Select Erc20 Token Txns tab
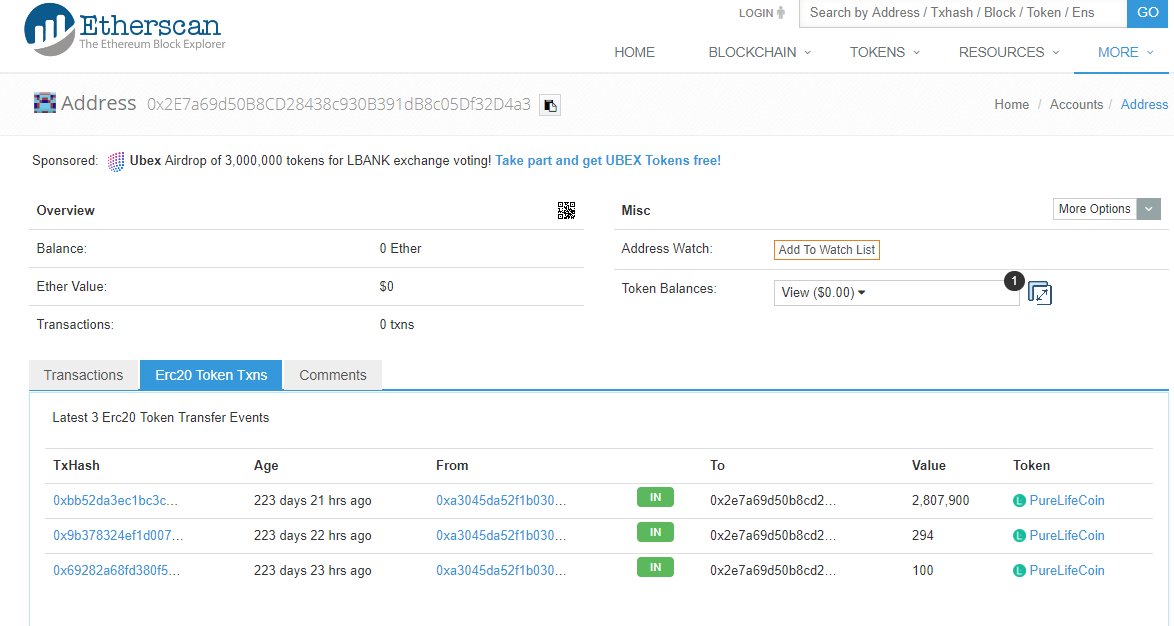Viewport: 1174px width, 626px height. coord(211,375)
